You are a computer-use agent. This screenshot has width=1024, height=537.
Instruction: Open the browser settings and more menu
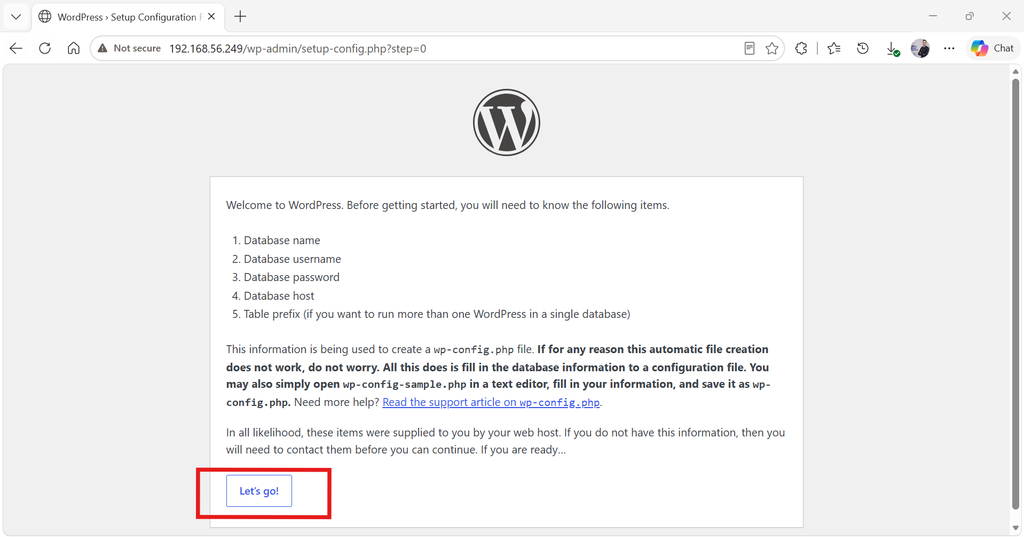pyautogui.click(x=949, y=48)
